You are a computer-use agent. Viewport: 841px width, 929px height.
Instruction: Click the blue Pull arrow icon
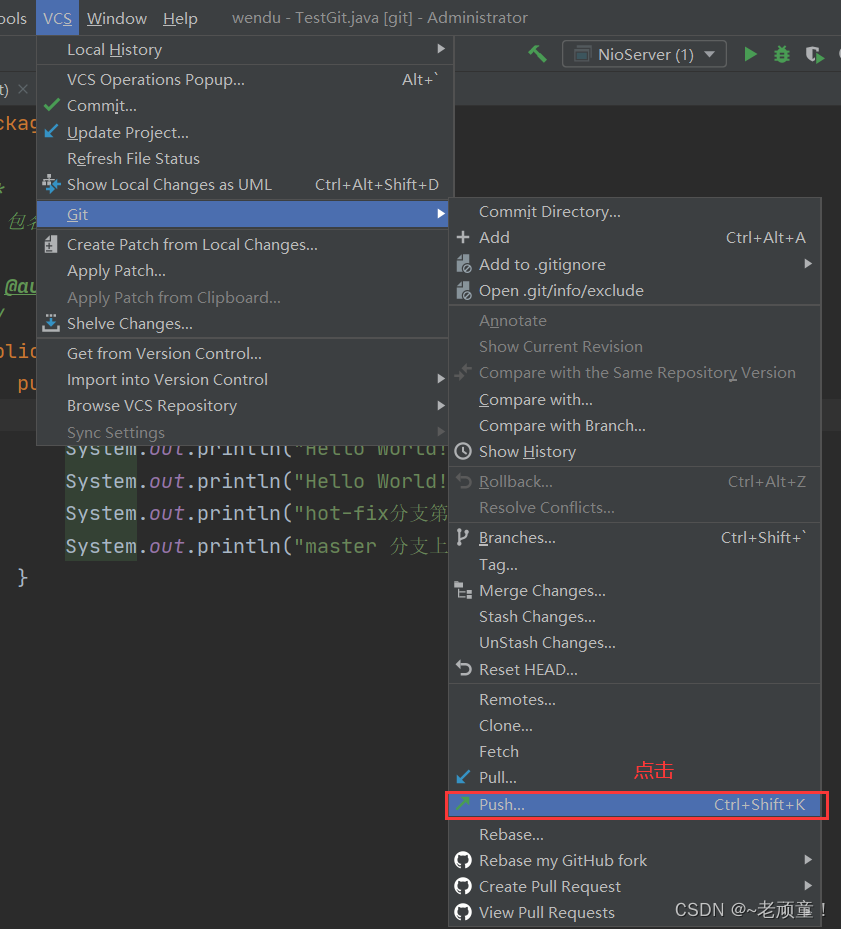463,777
